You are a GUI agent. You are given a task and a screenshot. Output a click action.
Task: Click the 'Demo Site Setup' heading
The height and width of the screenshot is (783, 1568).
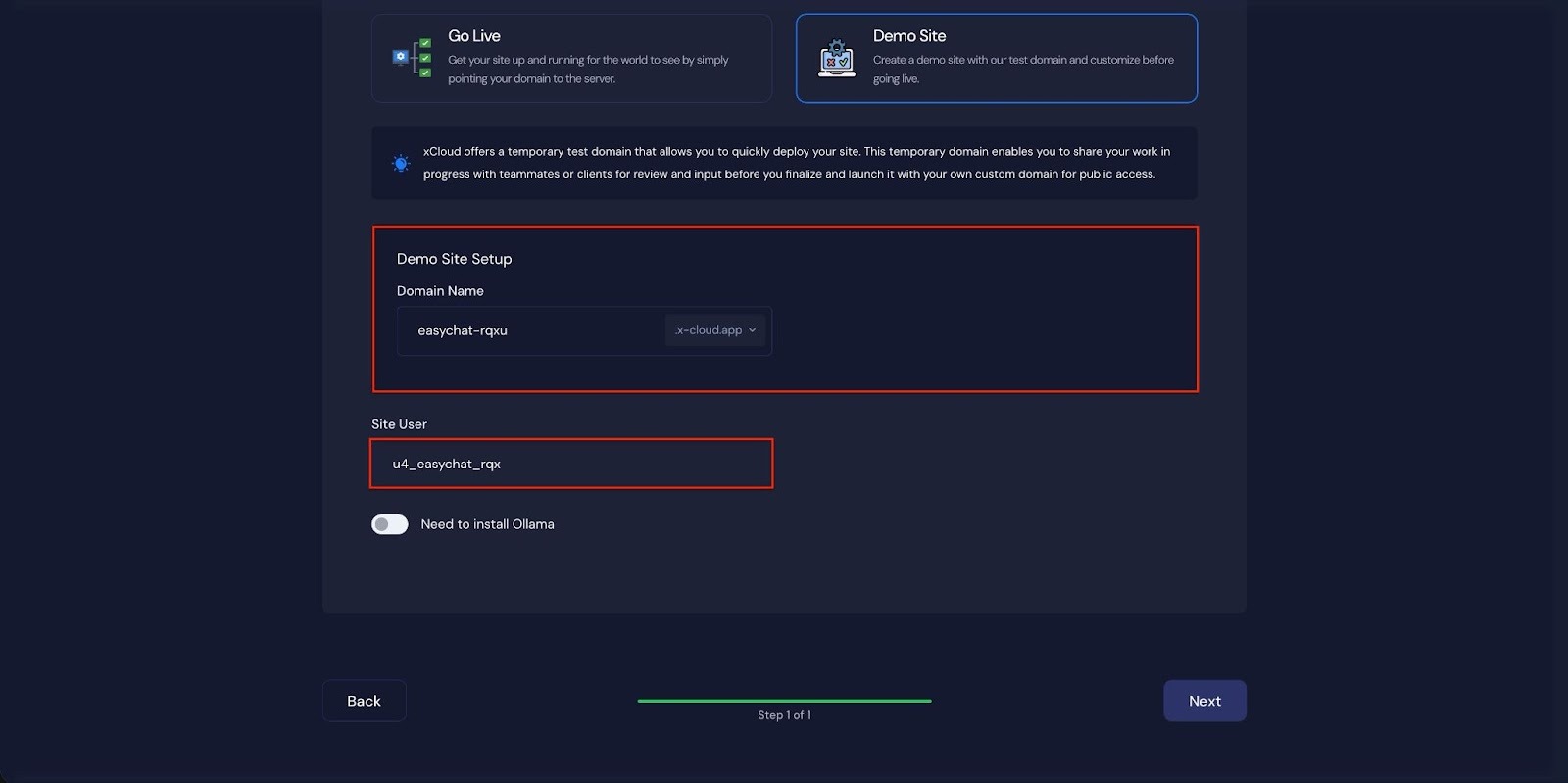(x=454, y=259)
